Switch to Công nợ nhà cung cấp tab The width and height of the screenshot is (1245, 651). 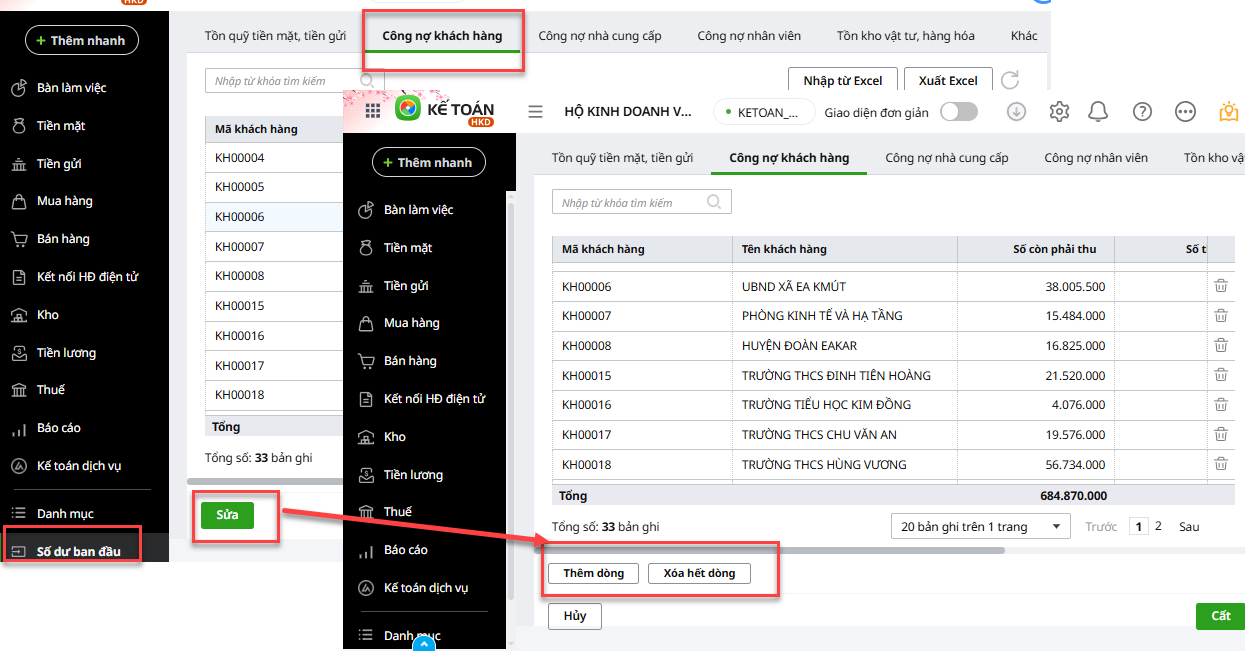tap(946, 158)
